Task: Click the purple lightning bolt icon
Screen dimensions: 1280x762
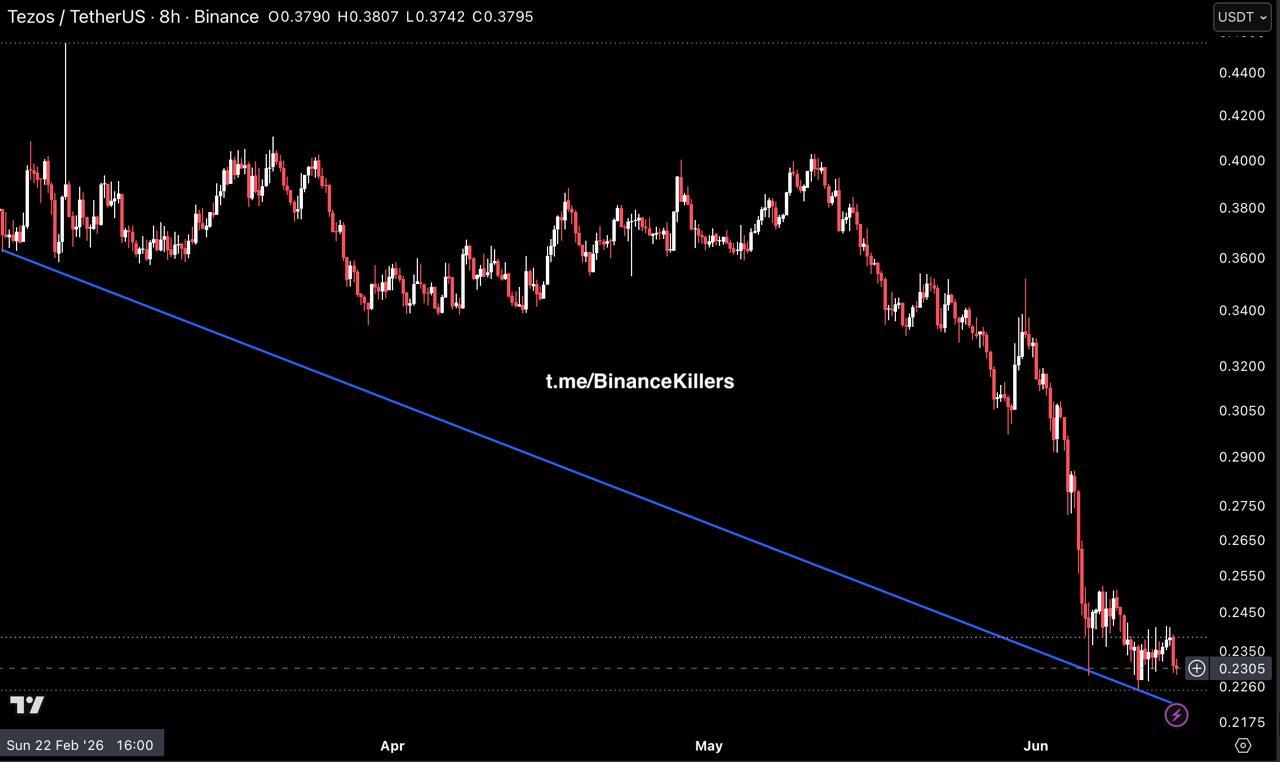Action: point(1177,715)
